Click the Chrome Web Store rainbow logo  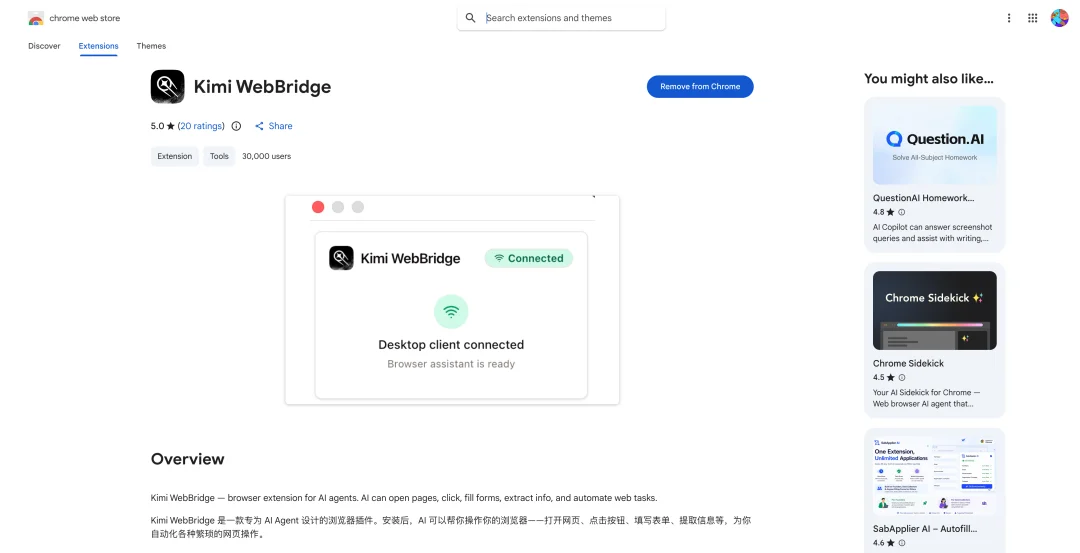point(36,19)
